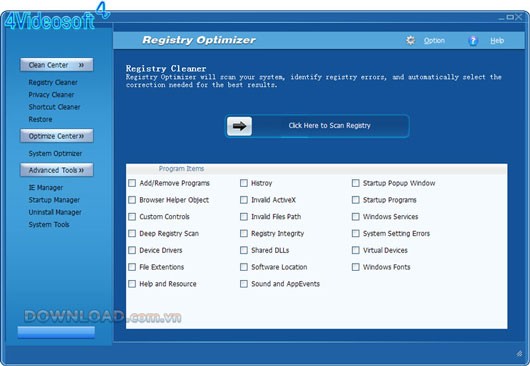530x366 pixels.
Task: Click the resize grip icon in the bottom corner
Action: [x=519, y=353]
